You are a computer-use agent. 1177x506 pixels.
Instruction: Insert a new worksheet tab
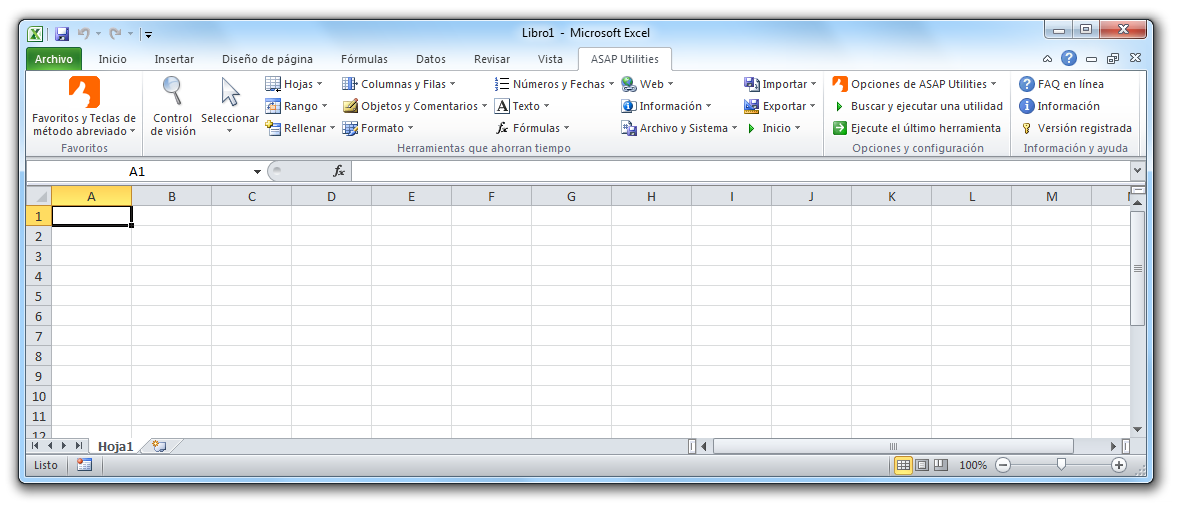pyautogui.click(x=158, y=446)
